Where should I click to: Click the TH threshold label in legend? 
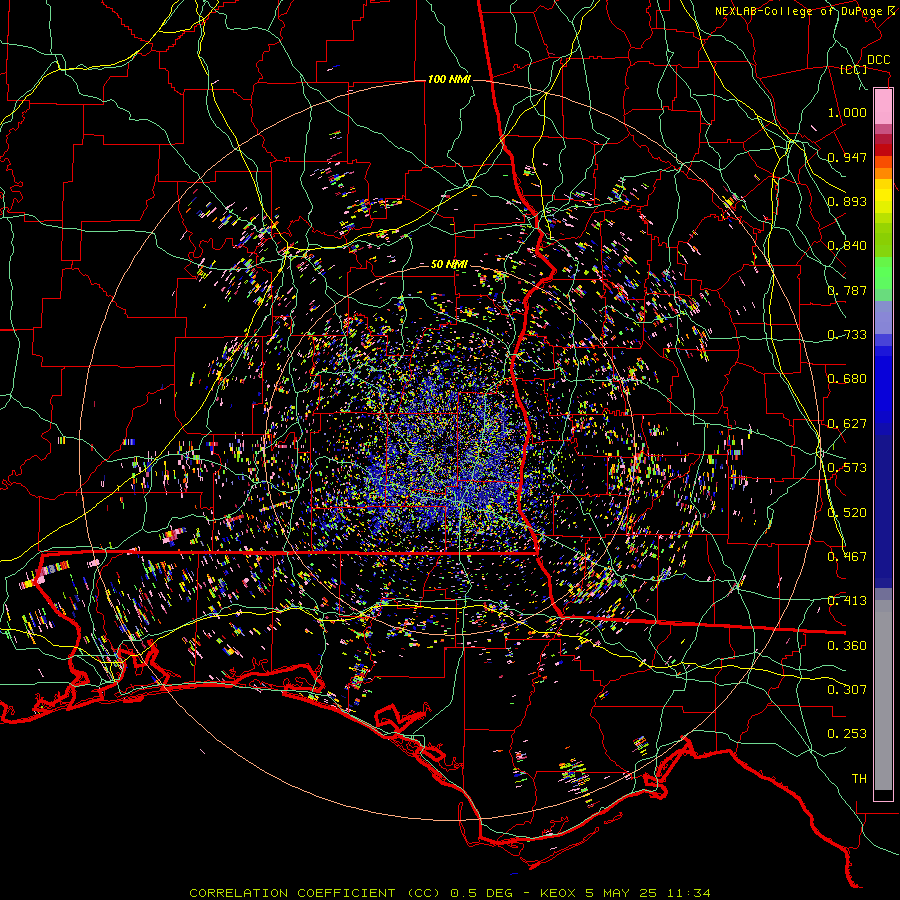[859, 779]
